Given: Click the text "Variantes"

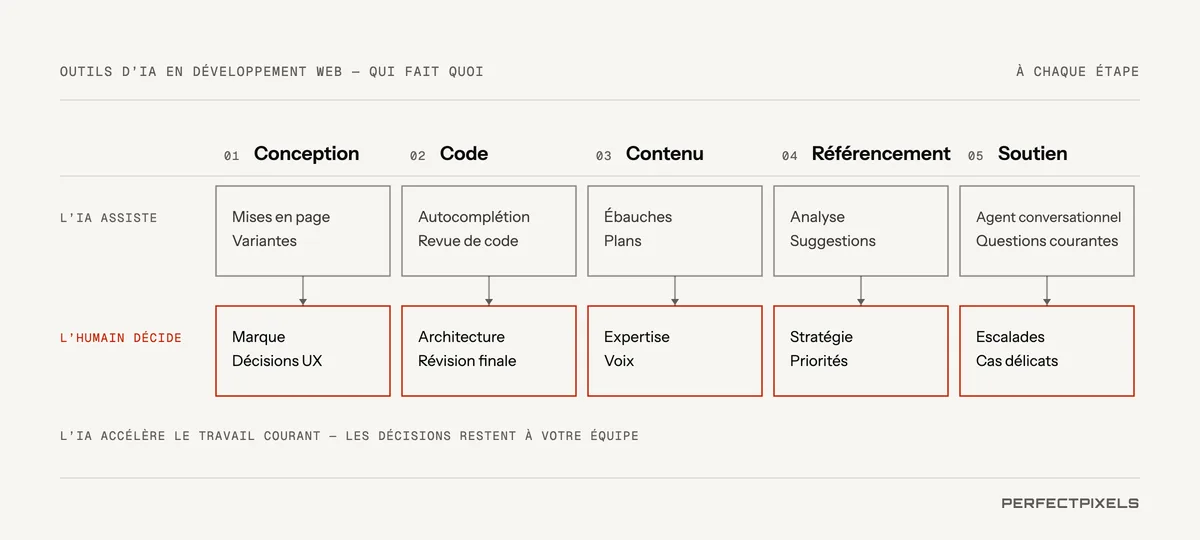Looking at the screenshot, I should pyautogui.click(x=264, y=241).
